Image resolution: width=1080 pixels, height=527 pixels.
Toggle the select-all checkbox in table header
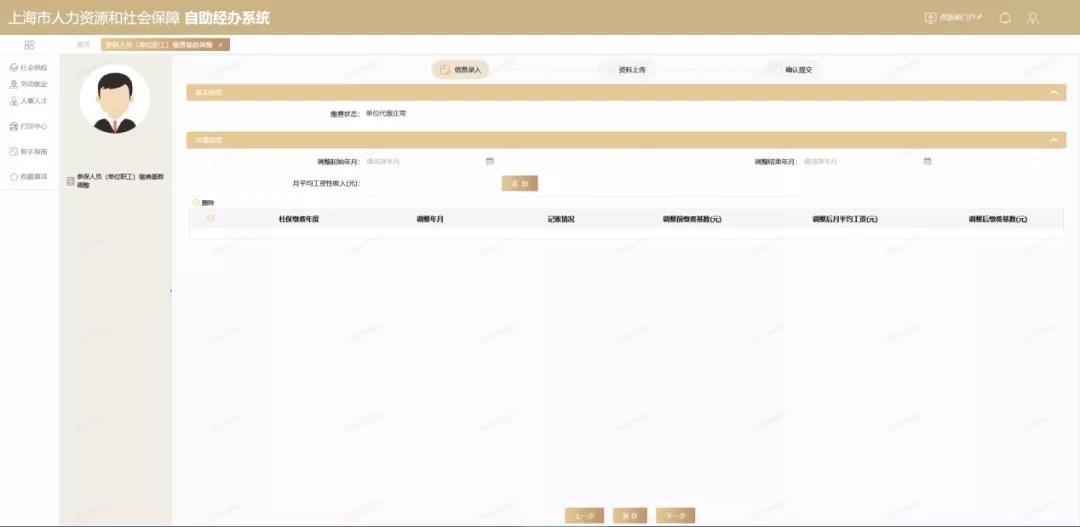pyautogui.click(x=210, y=219)
